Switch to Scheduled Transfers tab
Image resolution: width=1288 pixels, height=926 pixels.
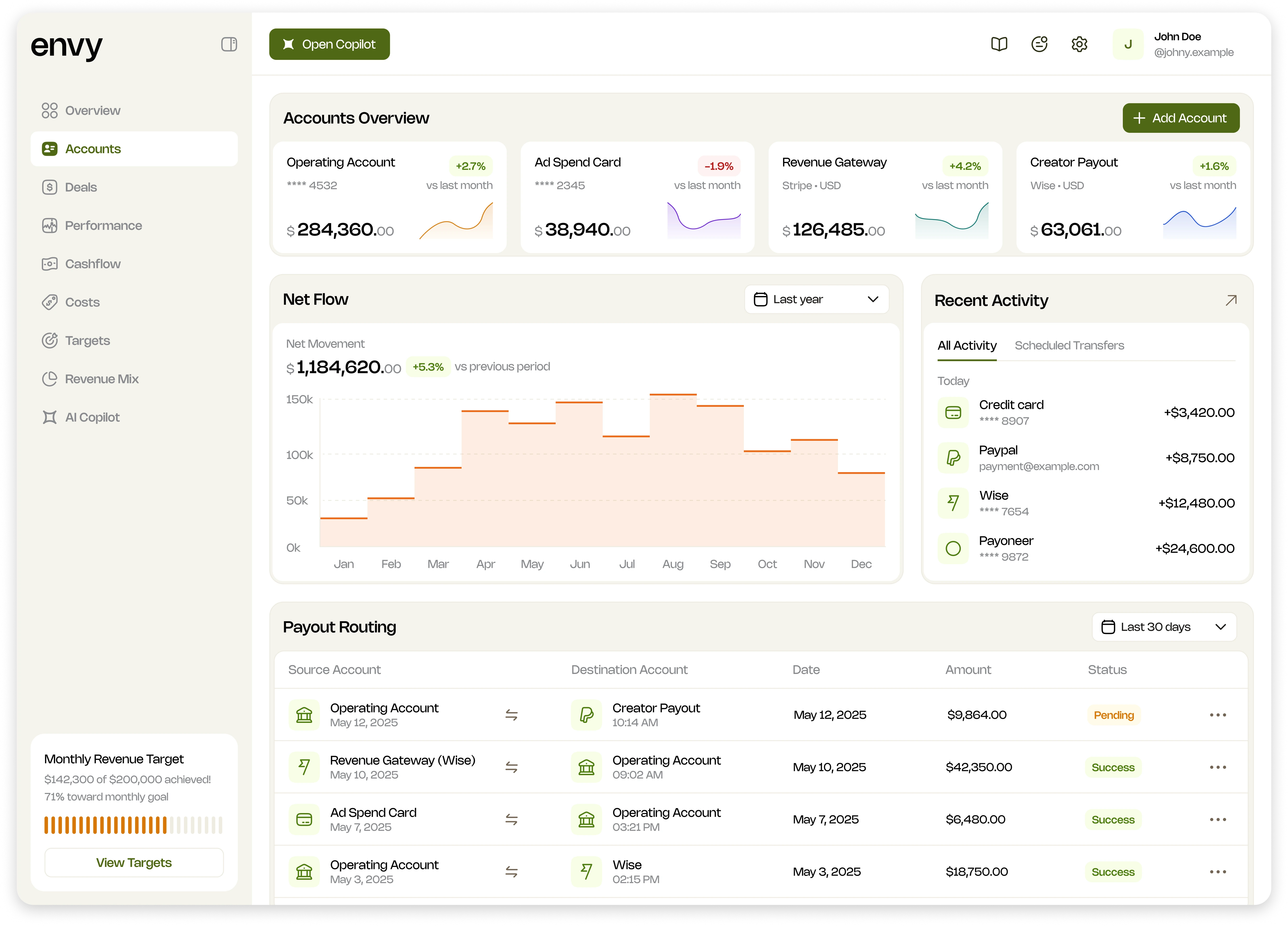click(x=1069, y=345)
